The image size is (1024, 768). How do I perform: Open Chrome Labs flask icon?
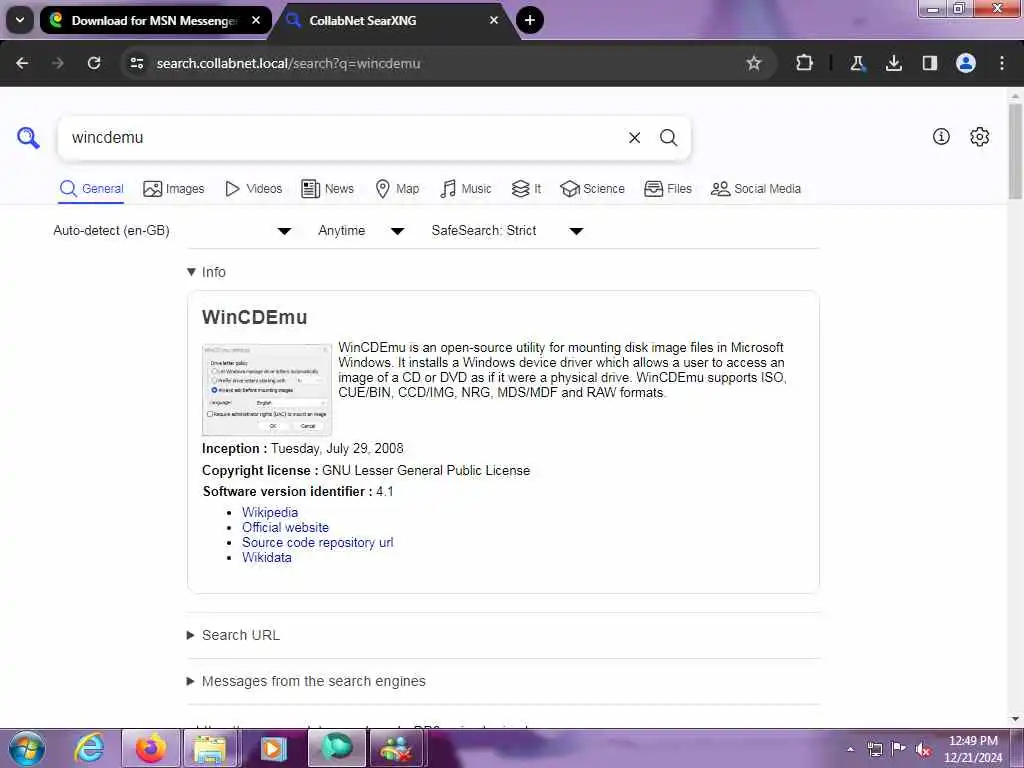pyautogui.click(x=857, y=63)
